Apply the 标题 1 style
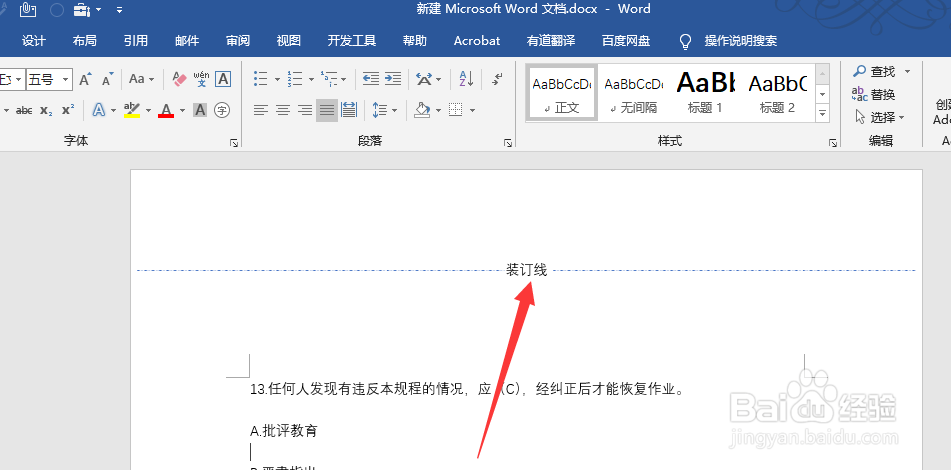951x470 pixels. click(x=705, y=93)
